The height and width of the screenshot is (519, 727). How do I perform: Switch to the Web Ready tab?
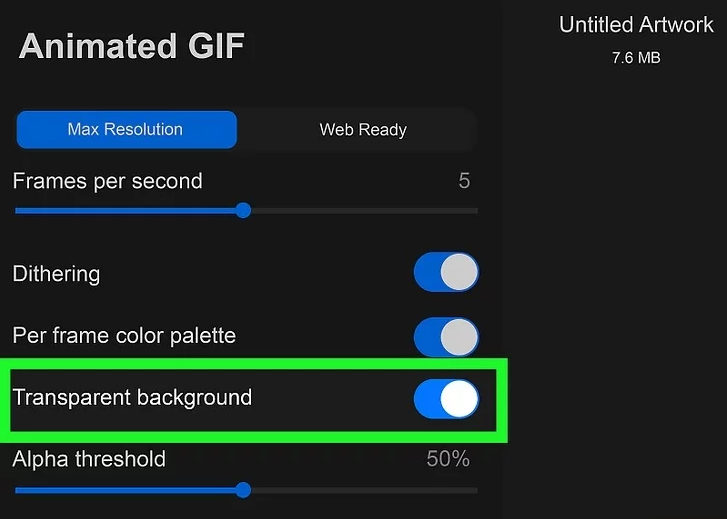[362, 130]
